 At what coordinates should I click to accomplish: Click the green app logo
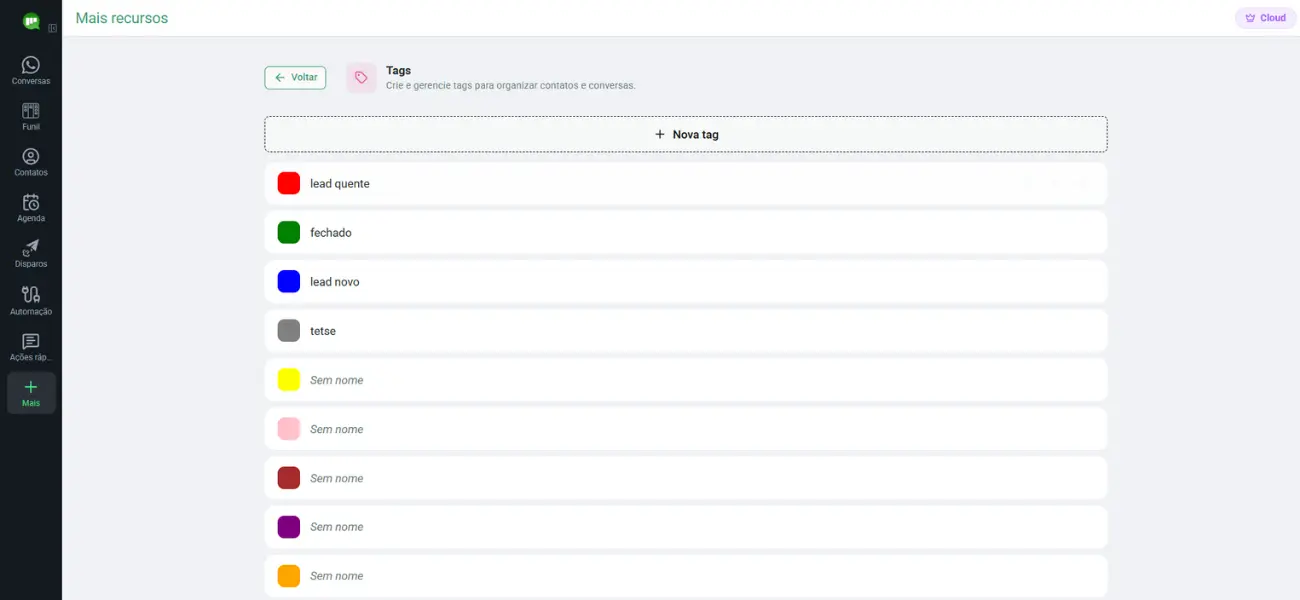(31, 21)
